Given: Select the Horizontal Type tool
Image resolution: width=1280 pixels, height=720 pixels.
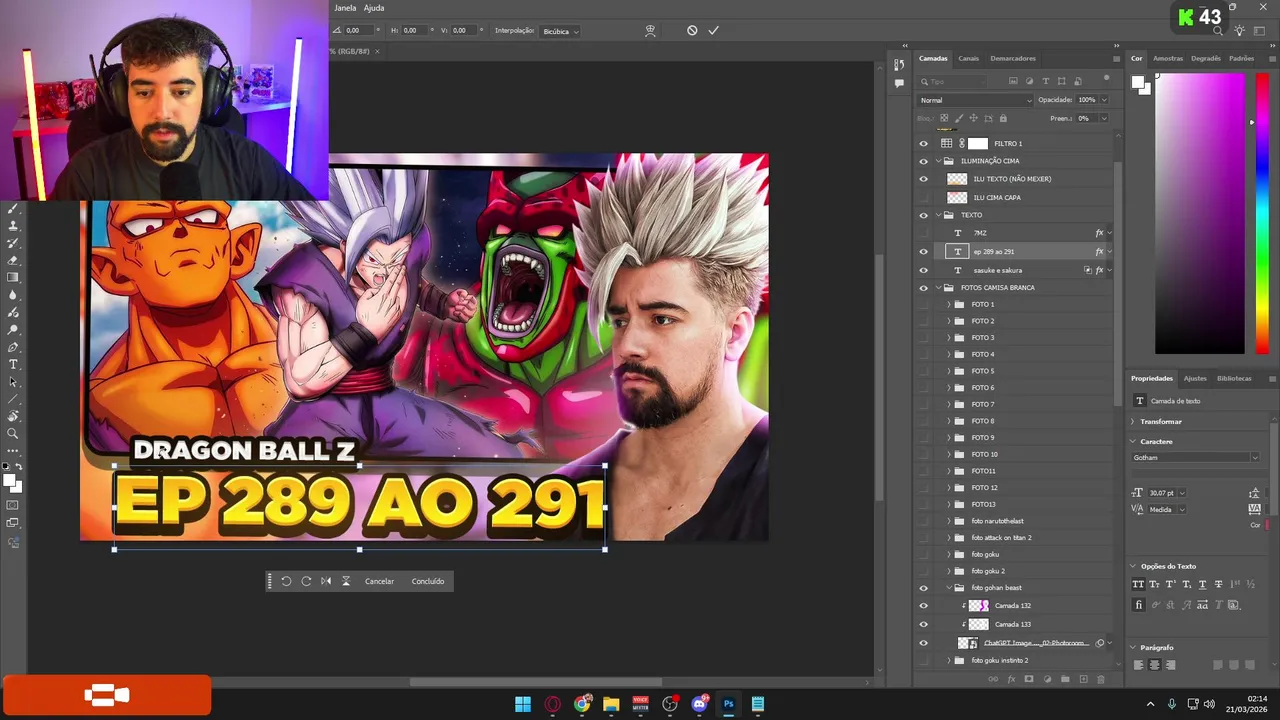Looking at the screenshot, I should pyautogui.click(x=13, y=364).
